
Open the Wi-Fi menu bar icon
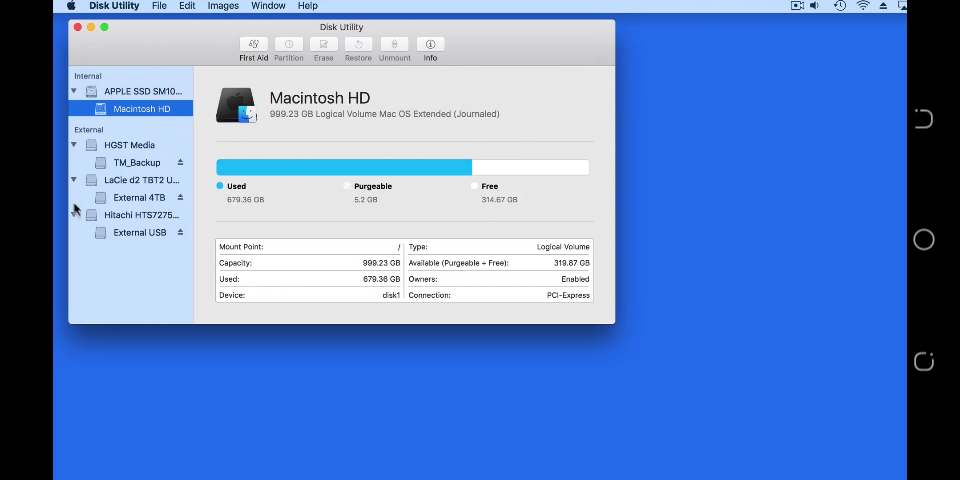click(x=863, y=6)
